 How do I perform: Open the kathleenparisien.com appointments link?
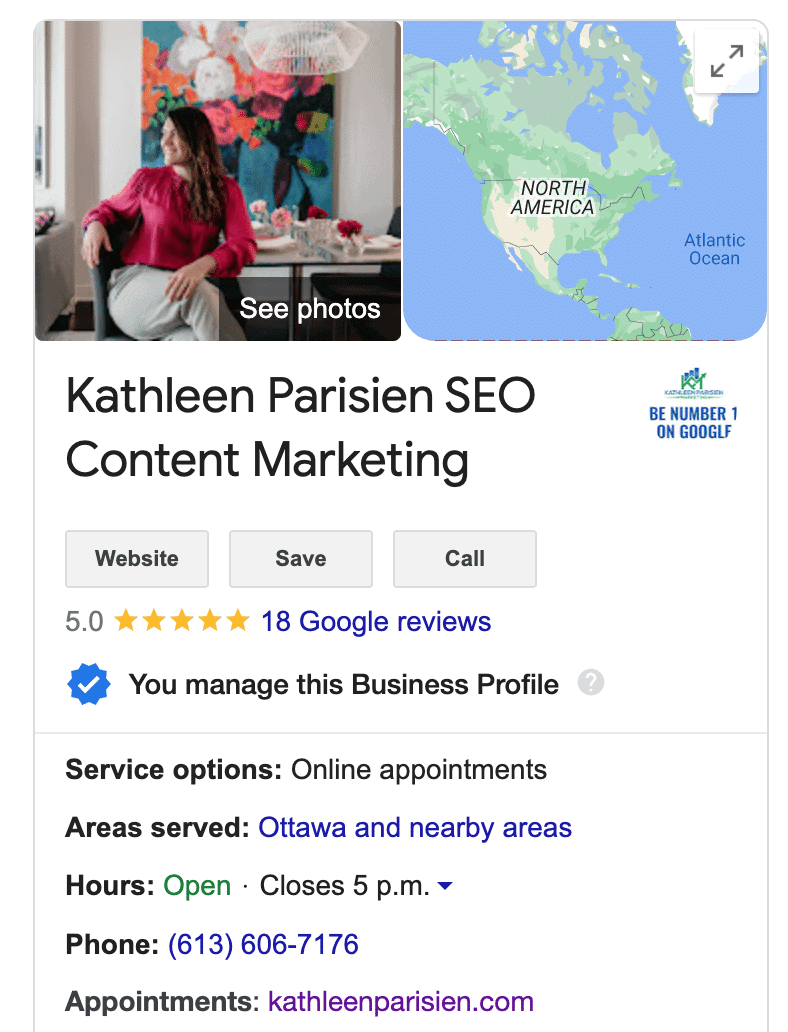(400, 1002)
